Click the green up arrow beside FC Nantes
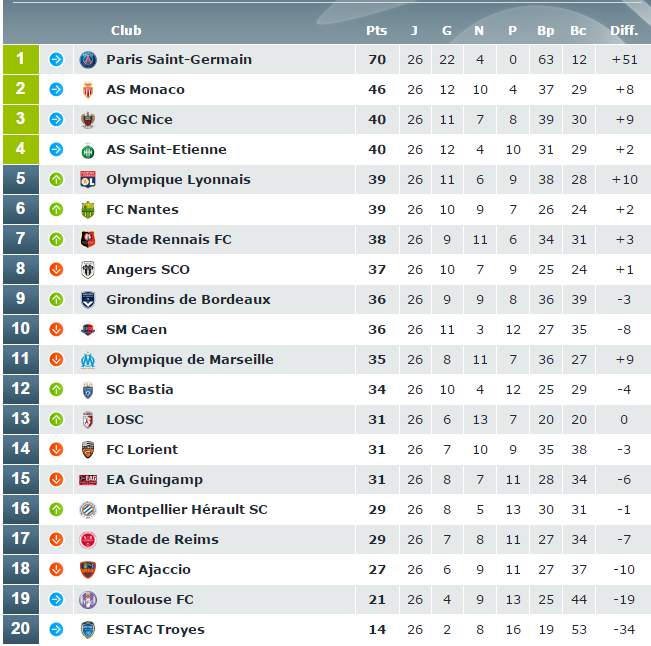Viewport: 651px width, 646px height. 56,210
